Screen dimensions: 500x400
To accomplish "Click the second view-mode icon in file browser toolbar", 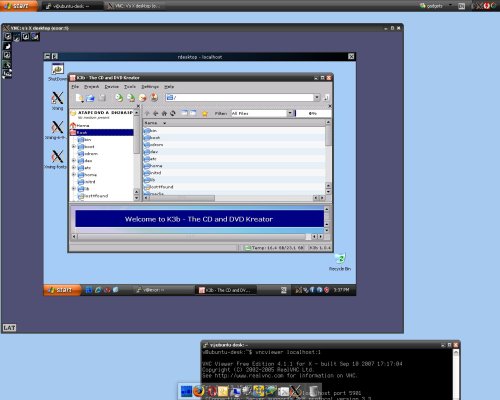I will [x=193, y=113].
